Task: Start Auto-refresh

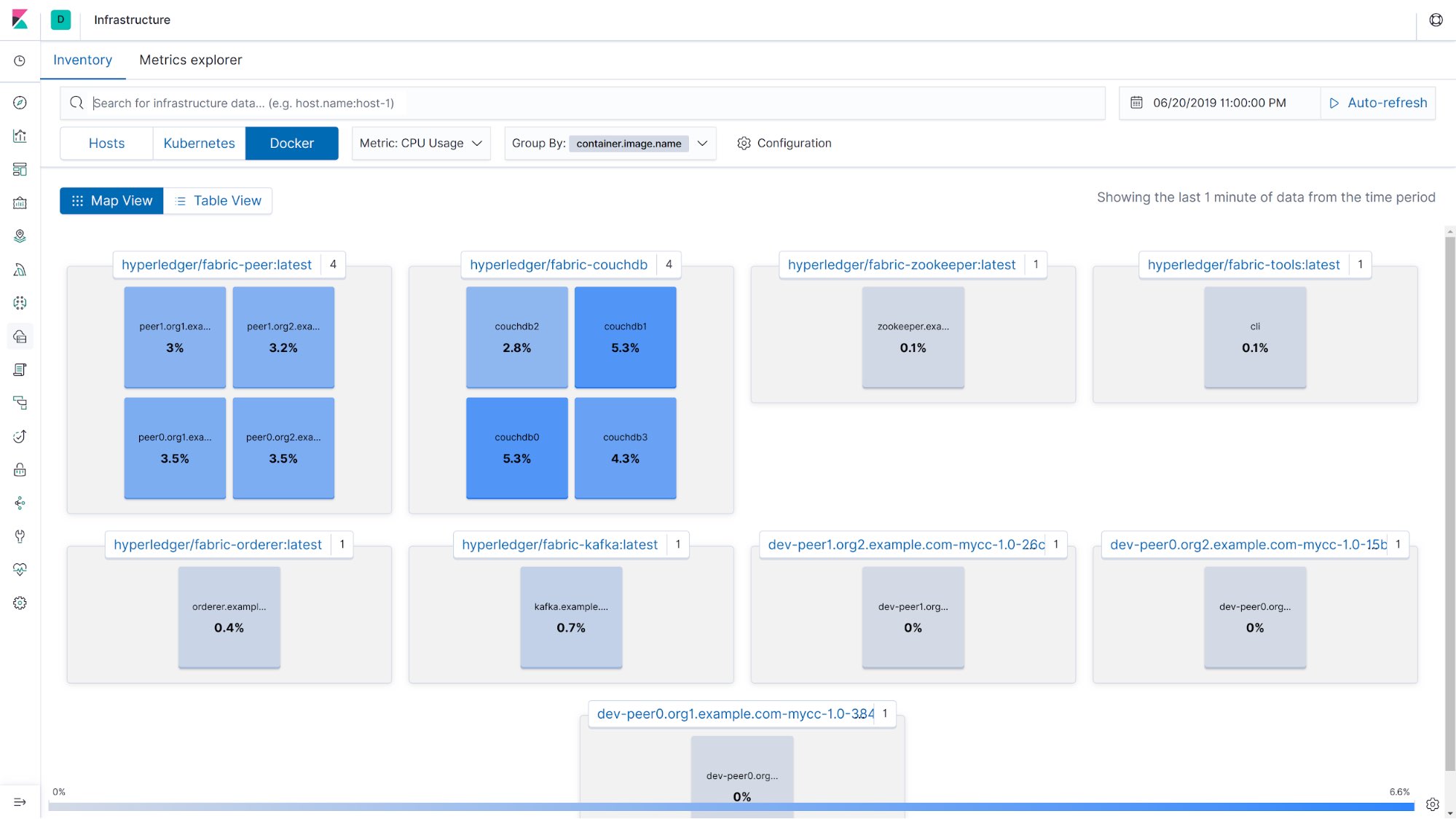Action: coord(1378,103)
